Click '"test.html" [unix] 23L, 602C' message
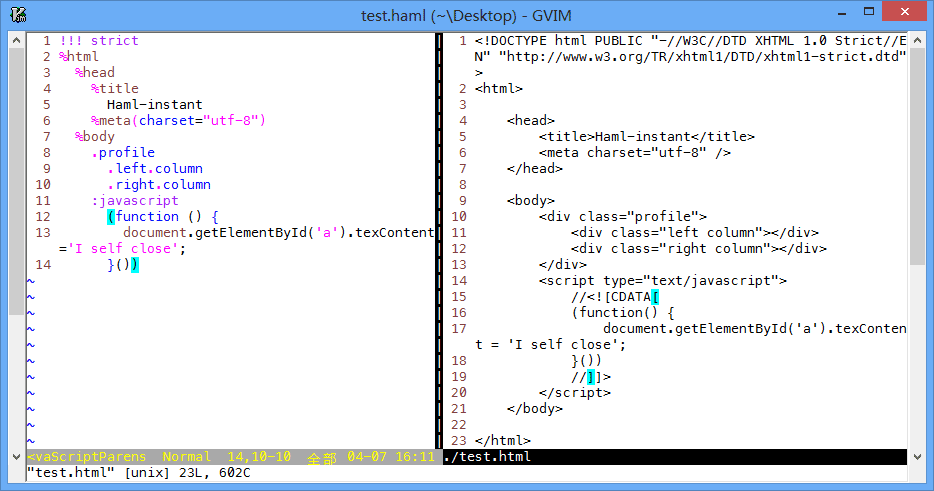This screenshot has width=934, height=491. [x=139, y=473]
